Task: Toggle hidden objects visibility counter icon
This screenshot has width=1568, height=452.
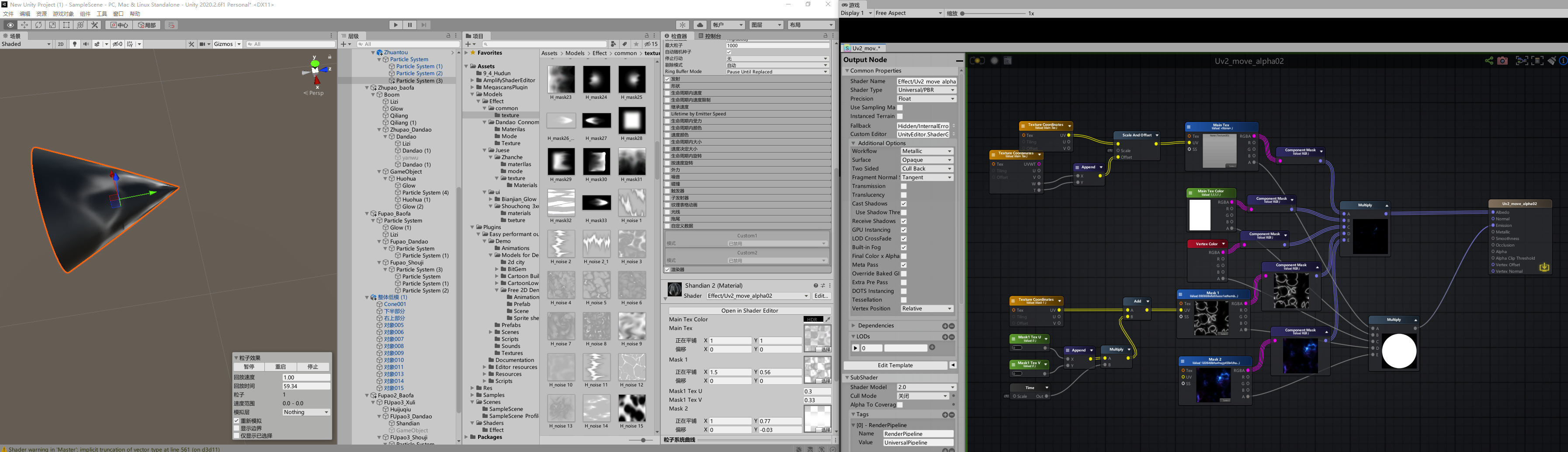Action: (118, 44)
